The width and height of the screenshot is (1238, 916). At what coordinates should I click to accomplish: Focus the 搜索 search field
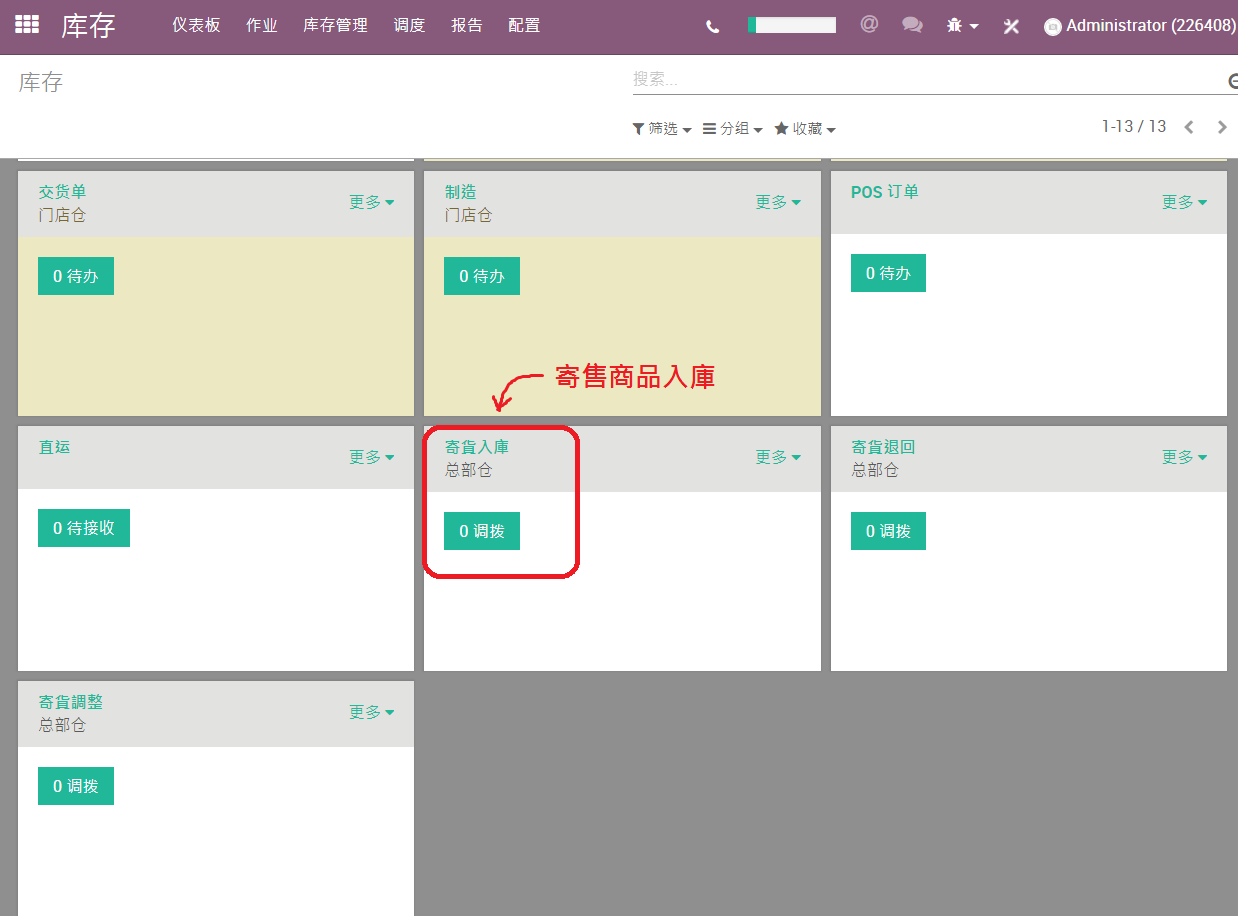tap(928, 80)
